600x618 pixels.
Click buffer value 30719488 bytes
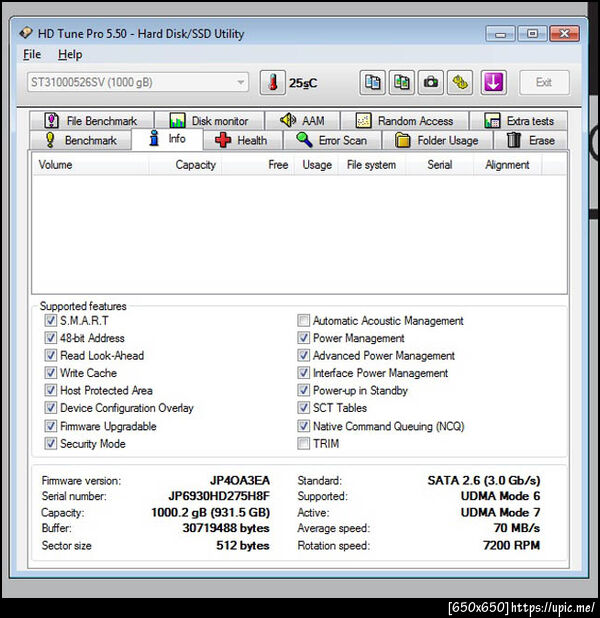pos(226,528)
